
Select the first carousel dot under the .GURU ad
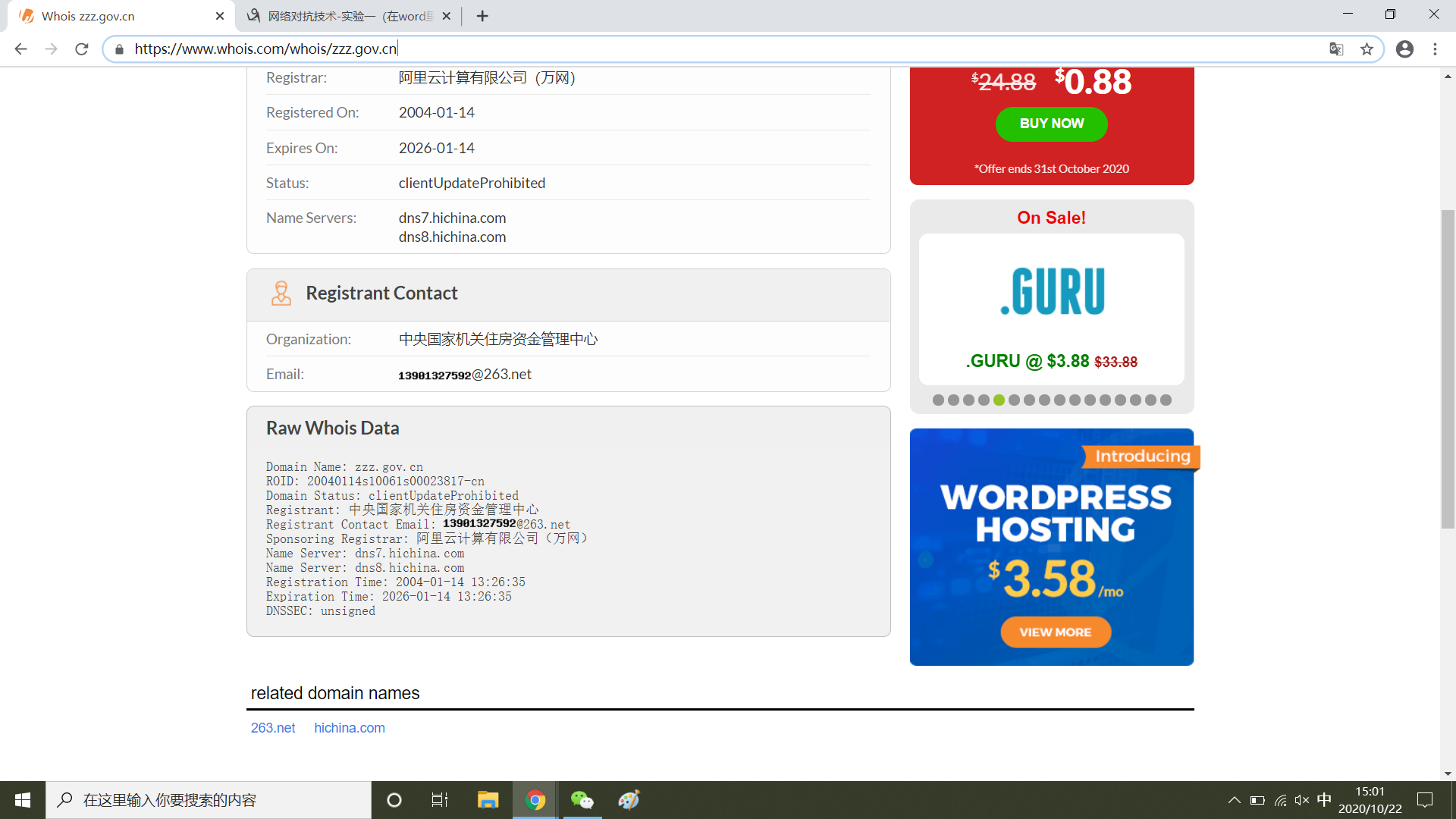pyautogui.click(x=938, y=400)
